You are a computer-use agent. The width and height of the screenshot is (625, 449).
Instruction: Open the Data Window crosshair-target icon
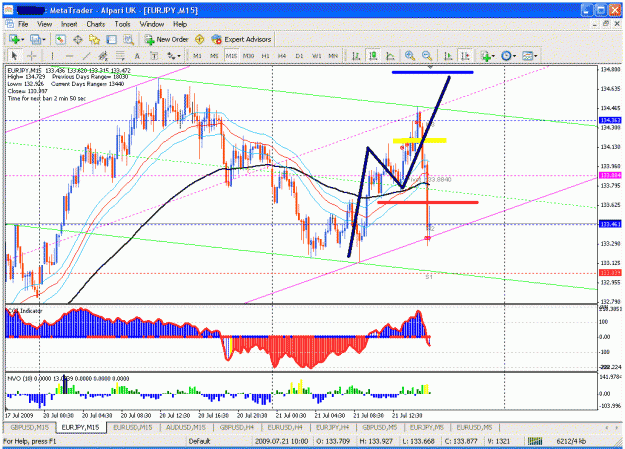pos(78,39)
